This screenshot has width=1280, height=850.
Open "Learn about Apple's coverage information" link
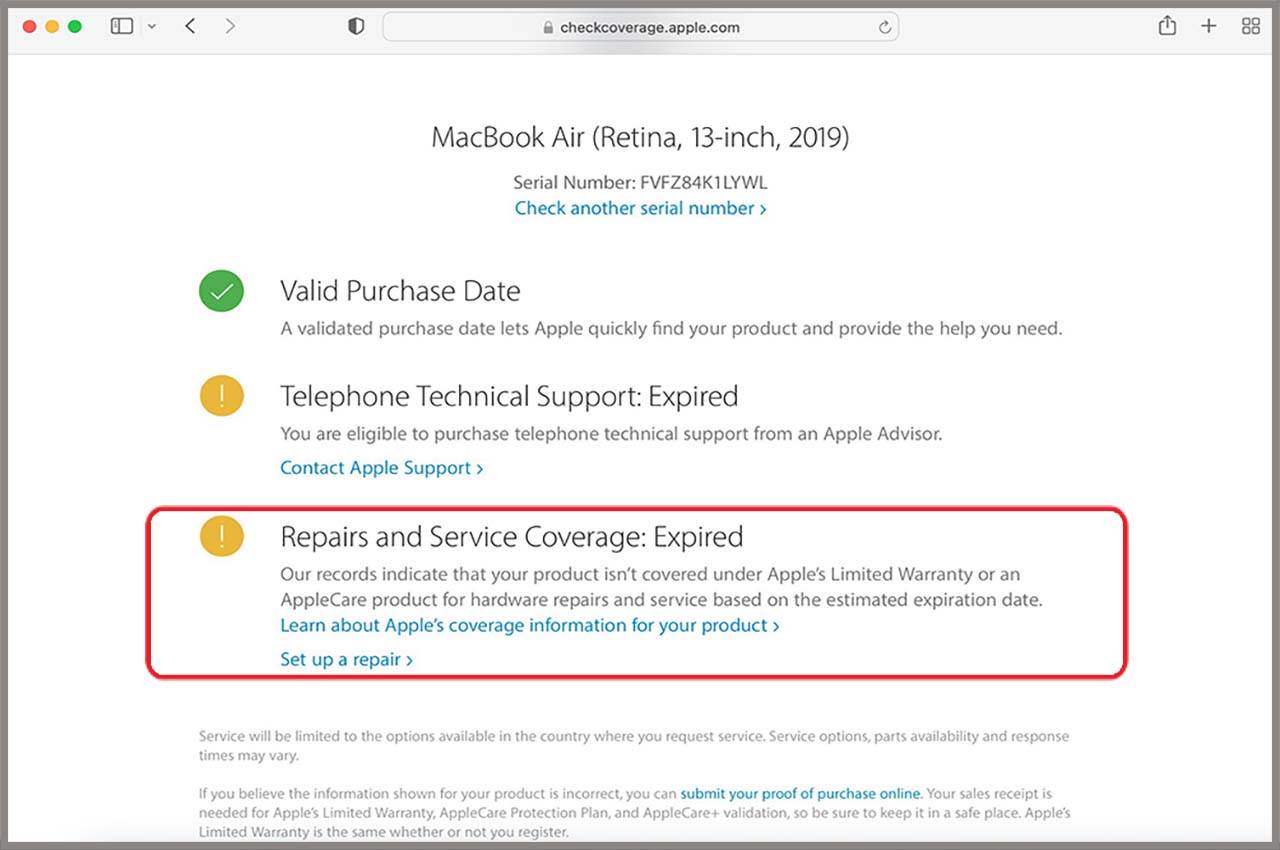529,625
